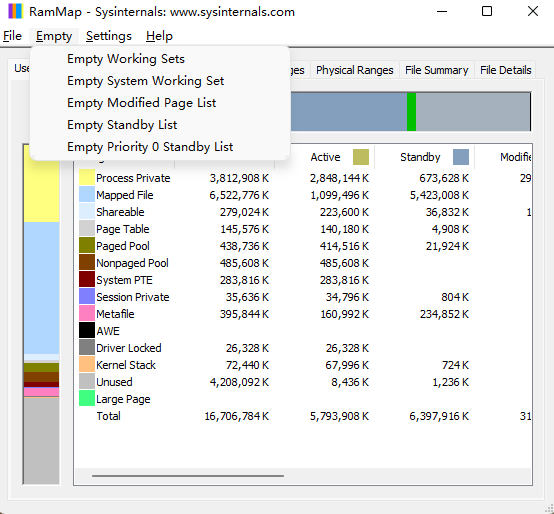Click Metafile active value 160,992 K
The image size is (554, 514).
pyautogui.click(x=344, y=314)
